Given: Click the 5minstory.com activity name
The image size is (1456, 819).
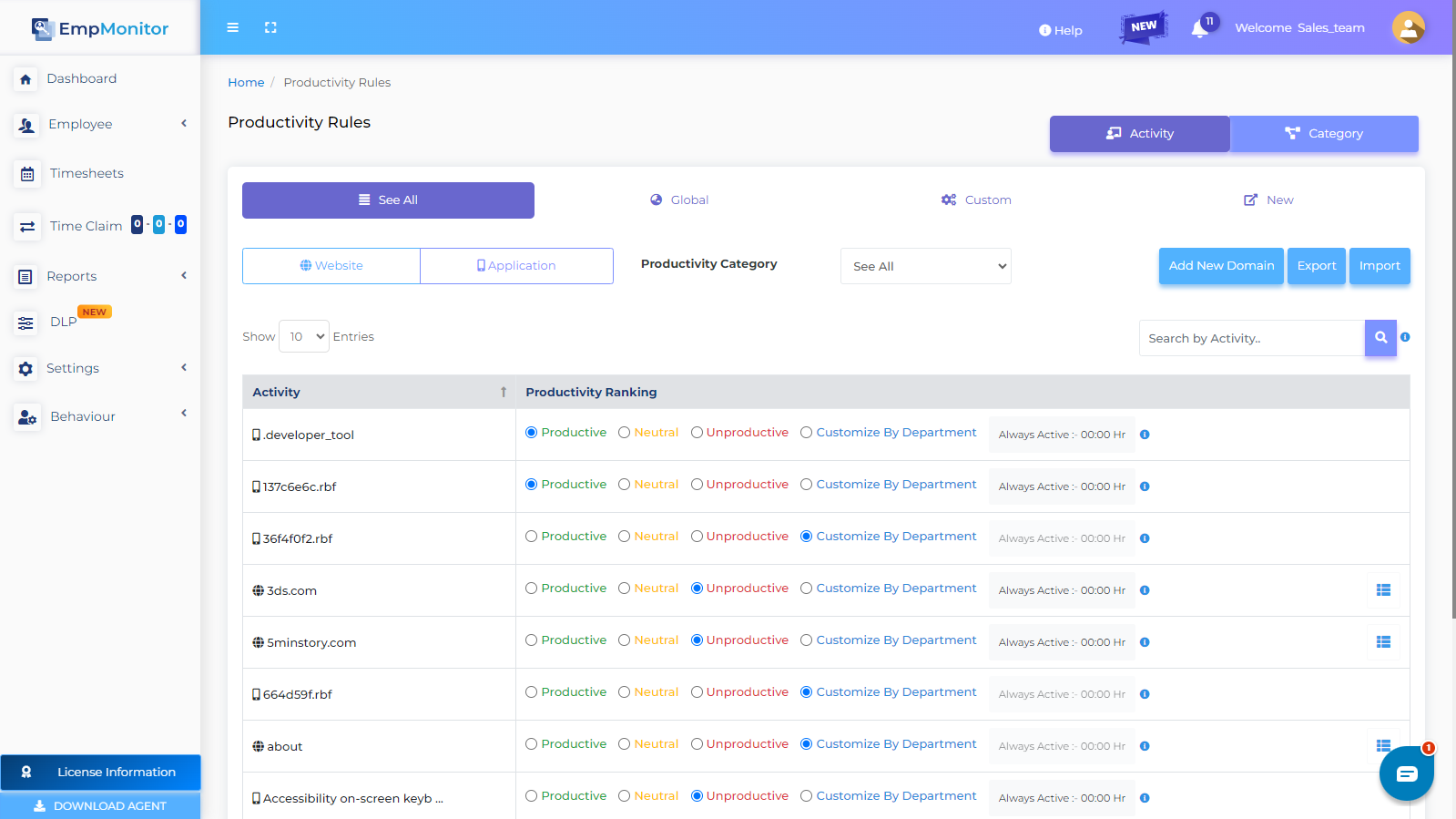Looking at the screenshot, I should coord(311,643).
